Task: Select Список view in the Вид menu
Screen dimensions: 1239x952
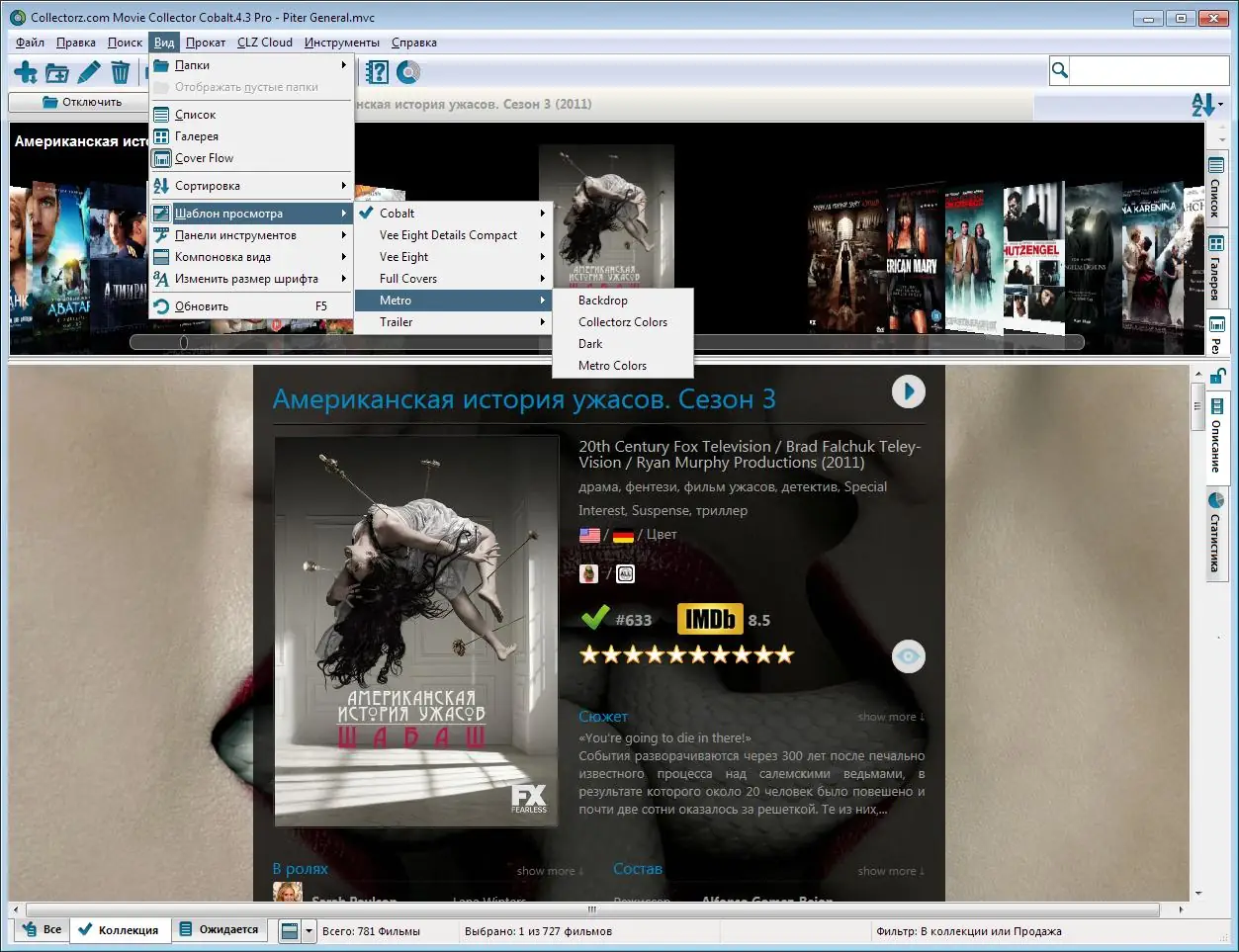Action: tap(251, 115)
